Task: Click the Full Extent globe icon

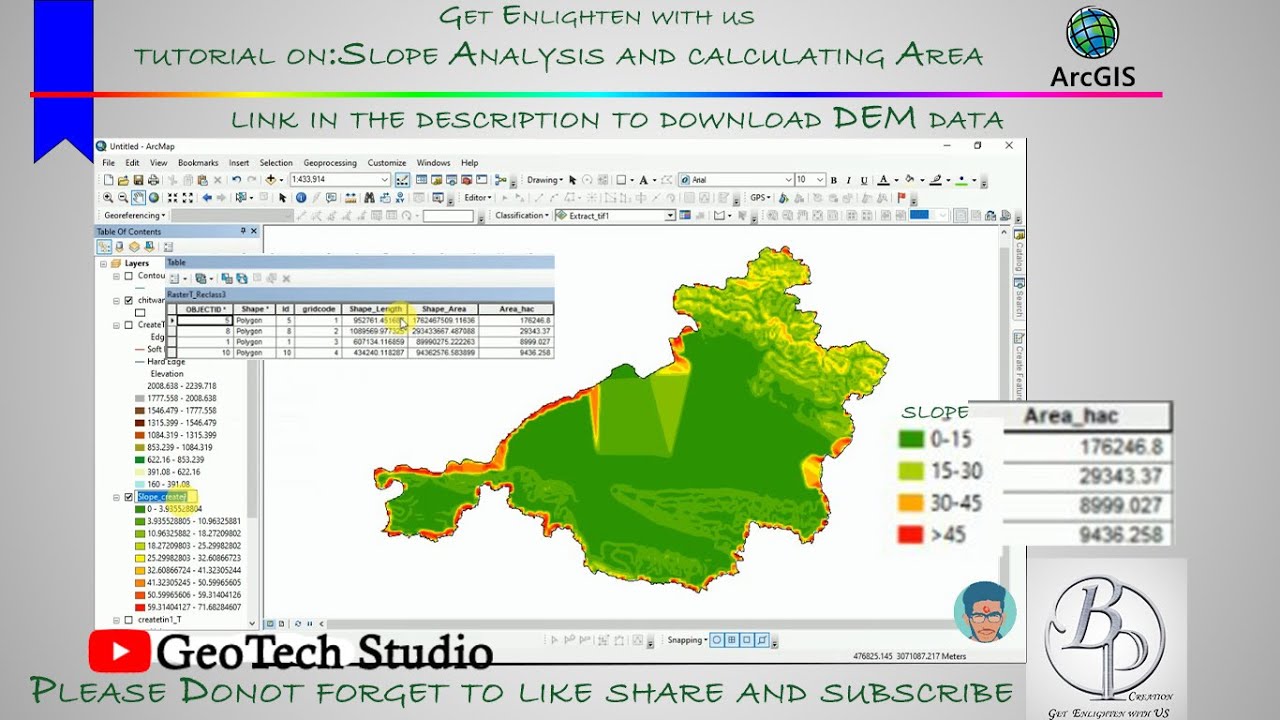Action: click(x=154, y=198)
